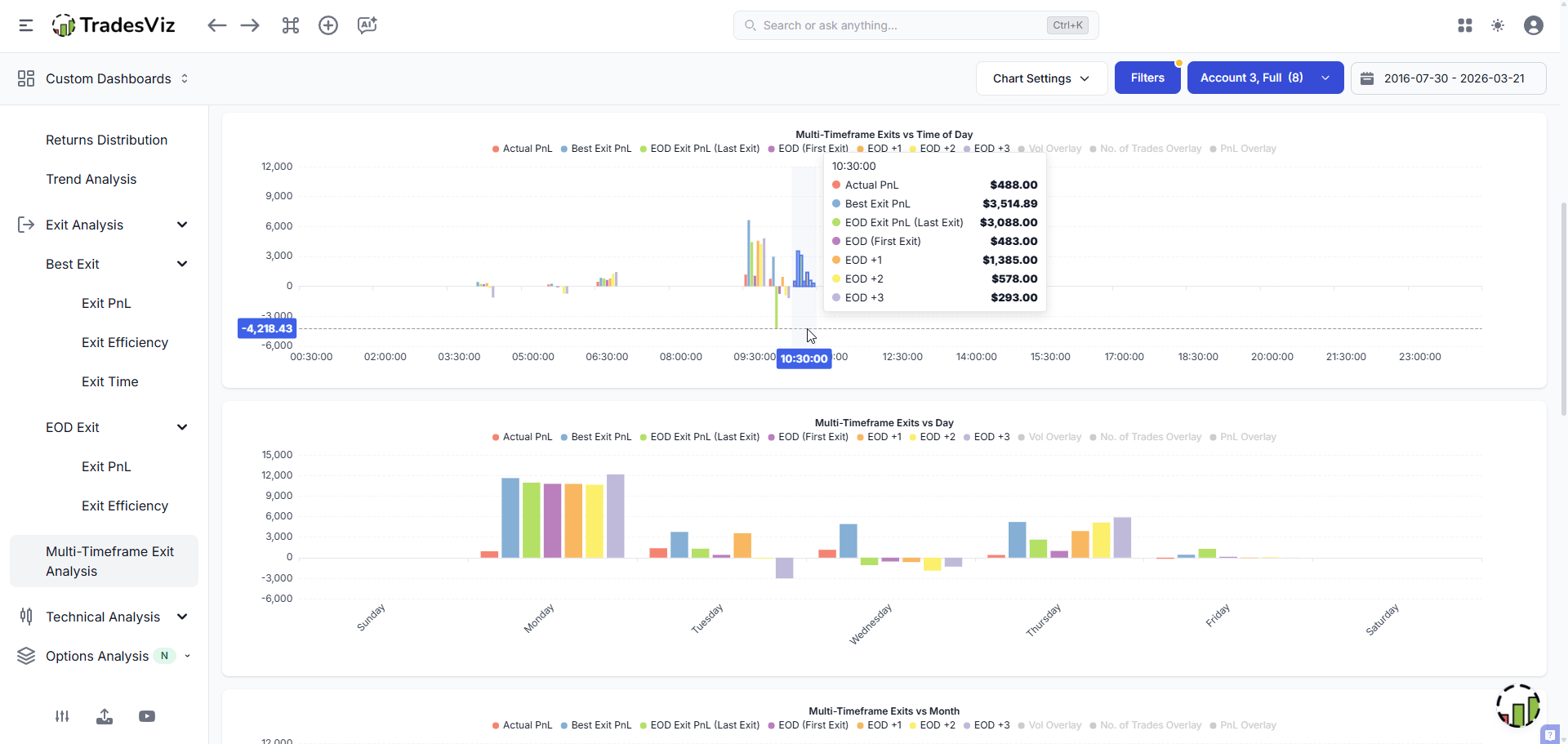Open the Returns Distribution page
Viewport: 1568px width, 744px height.
(x=106, y=140)
